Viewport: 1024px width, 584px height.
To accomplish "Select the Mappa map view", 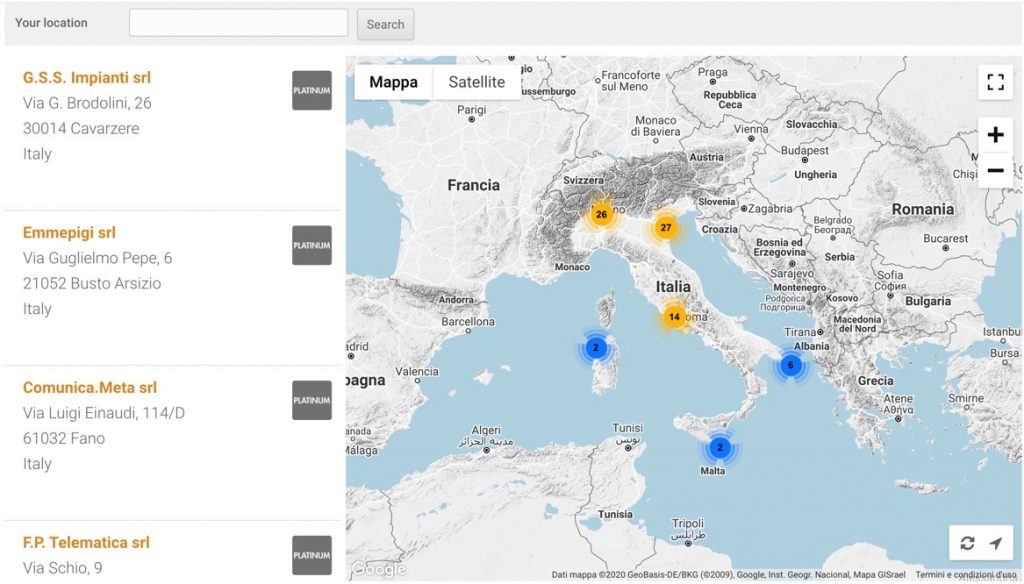I will click(393, 82).
